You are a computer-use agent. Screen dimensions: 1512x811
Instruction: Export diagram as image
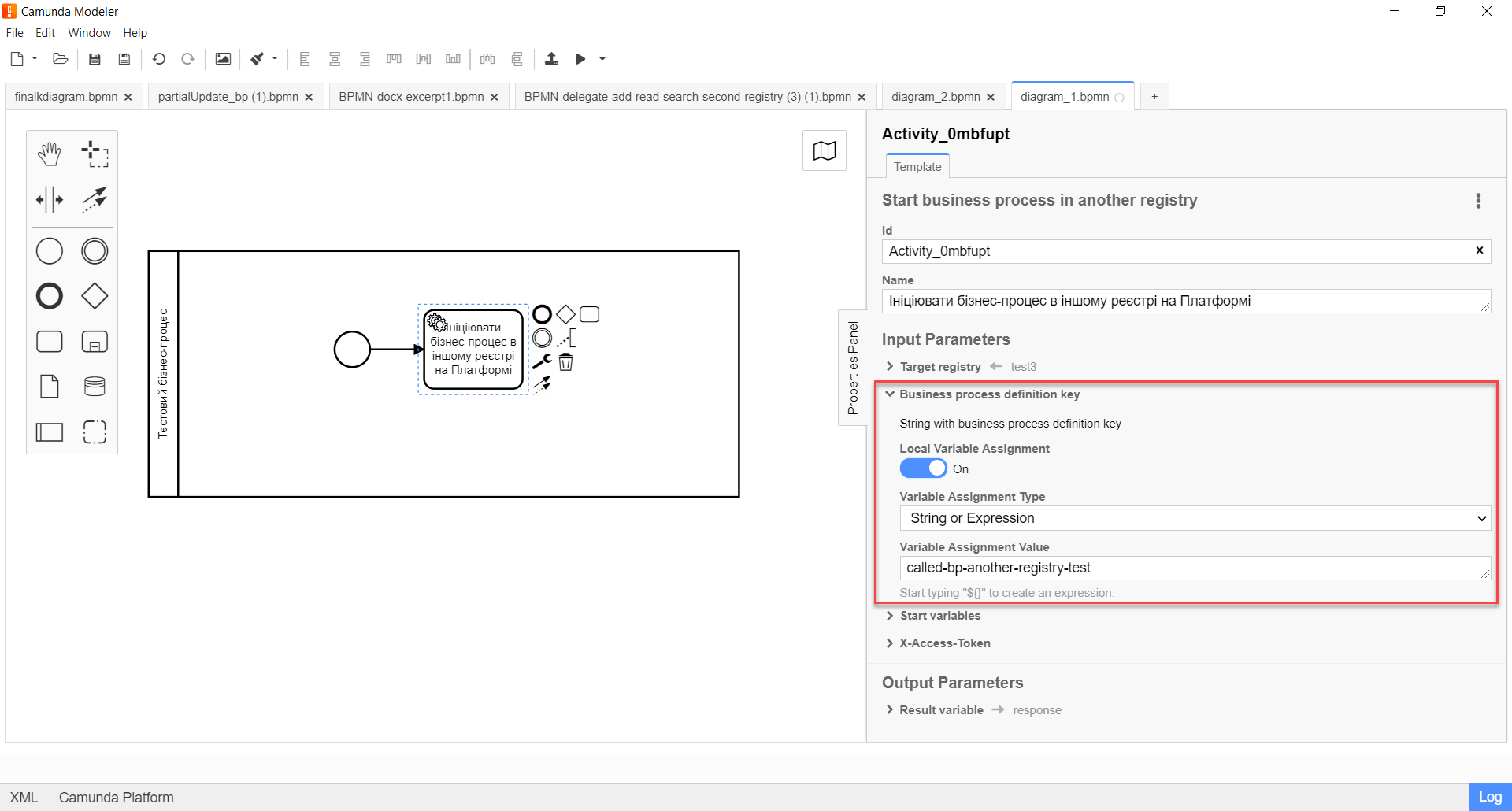pyautogui.click(x=223, y=58)
